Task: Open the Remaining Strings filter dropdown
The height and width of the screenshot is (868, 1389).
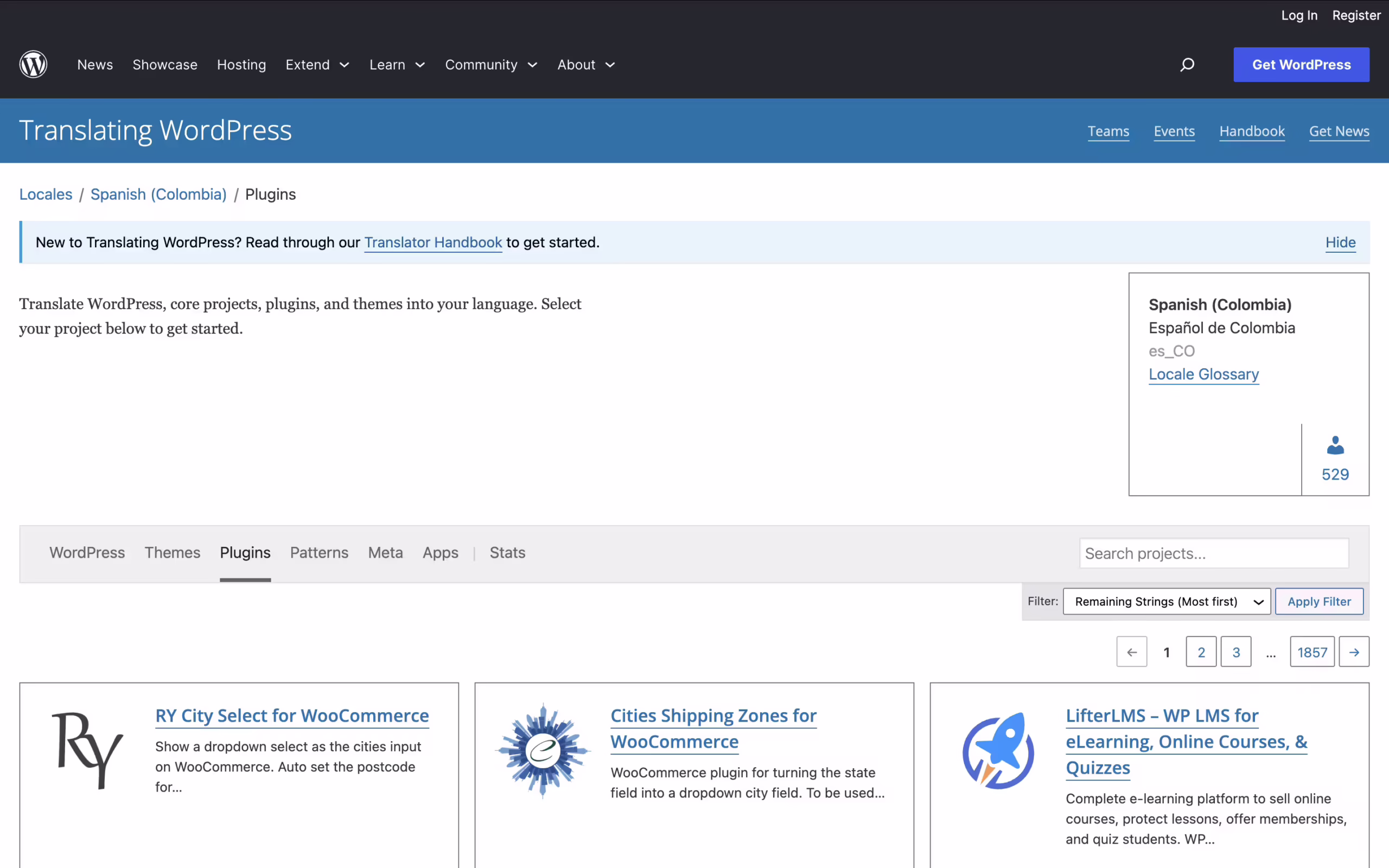Action: (x=1167, y=602)
